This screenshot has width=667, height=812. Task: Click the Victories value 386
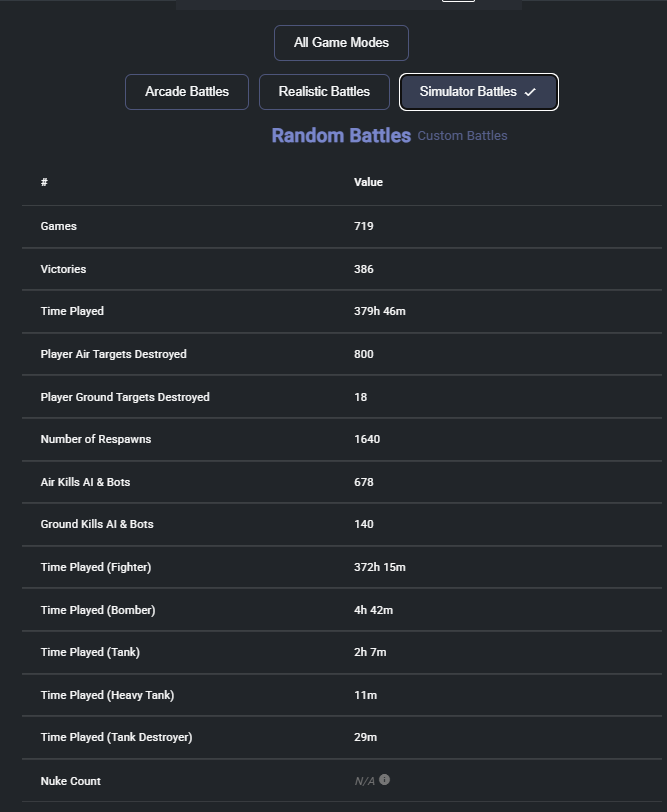(364, 269)
